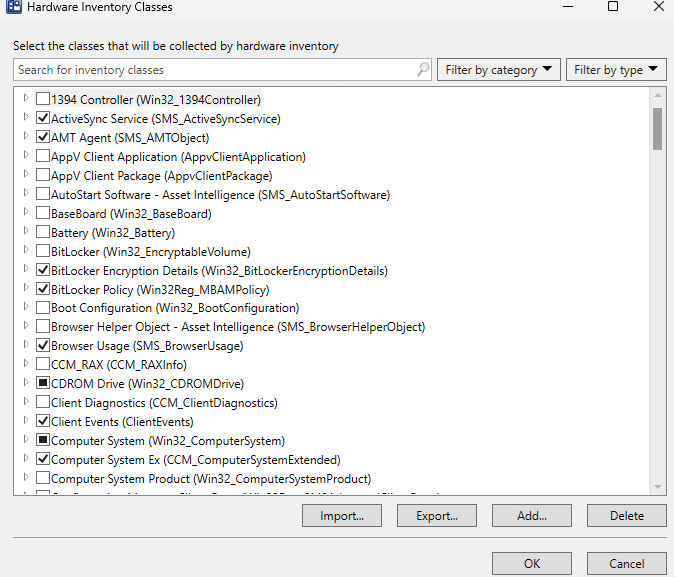Click the scrollbar down arrow

point(658,487)
